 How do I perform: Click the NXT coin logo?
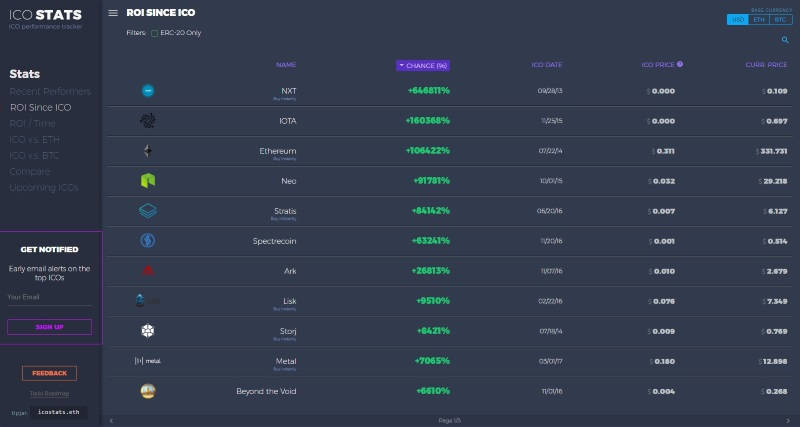148,91
